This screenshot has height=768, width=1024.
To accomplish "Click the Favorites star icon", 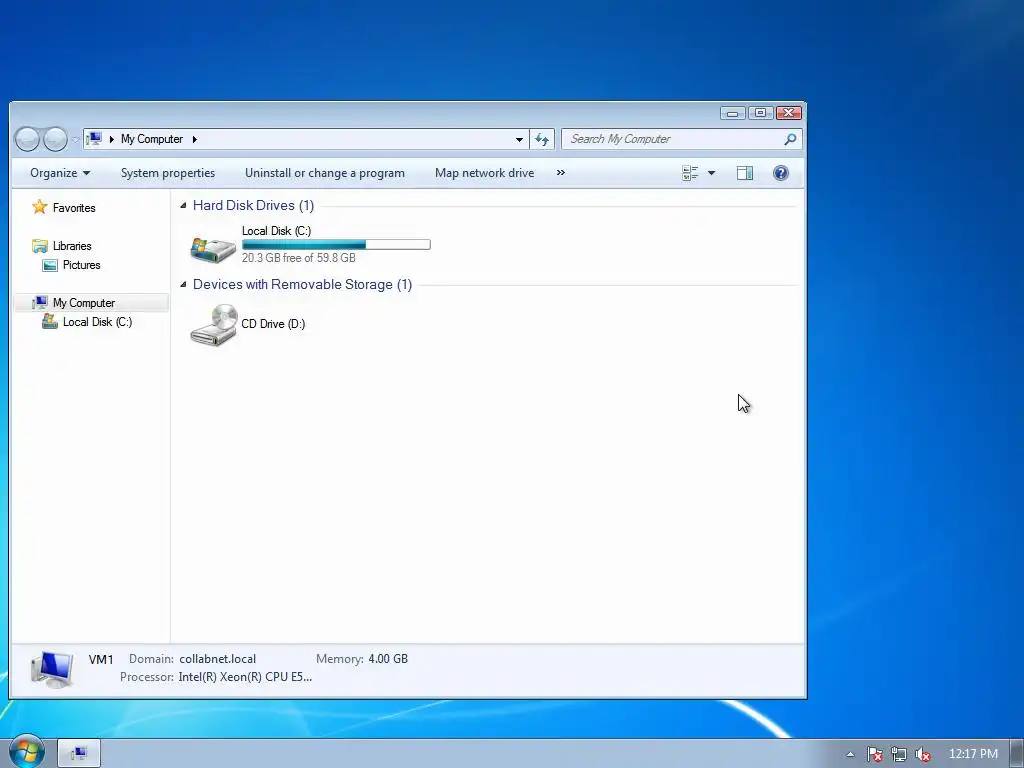I will tap(40, 207).
